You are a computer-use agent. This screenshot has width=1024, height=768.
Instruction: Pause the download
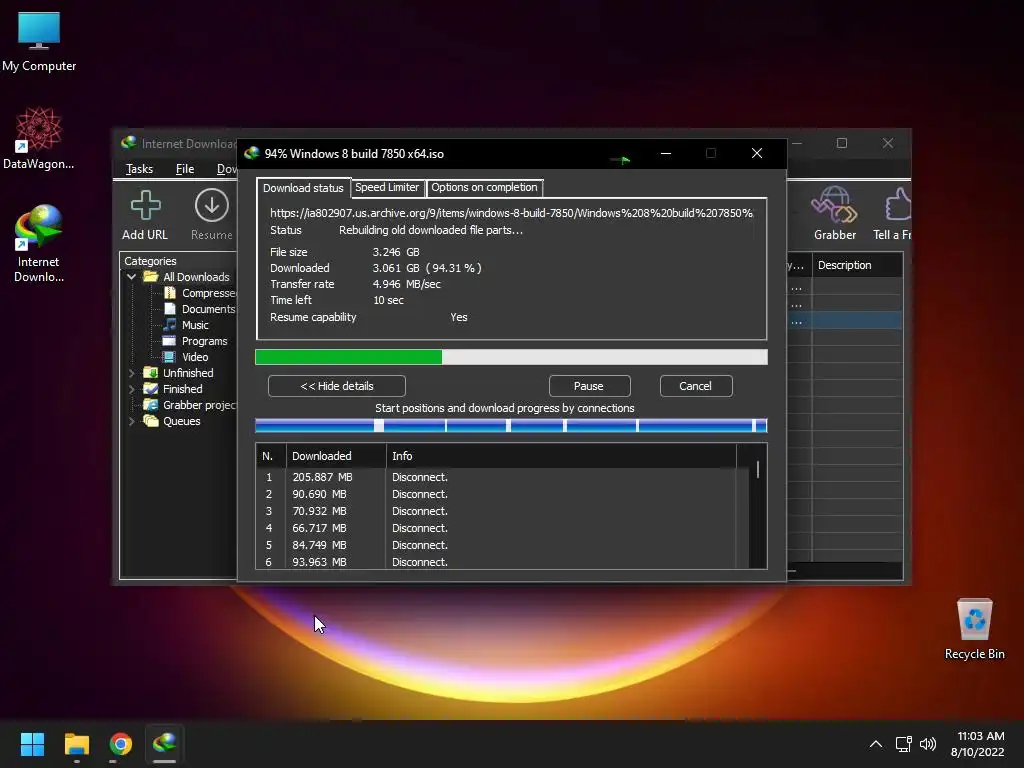tap(589, 386)
